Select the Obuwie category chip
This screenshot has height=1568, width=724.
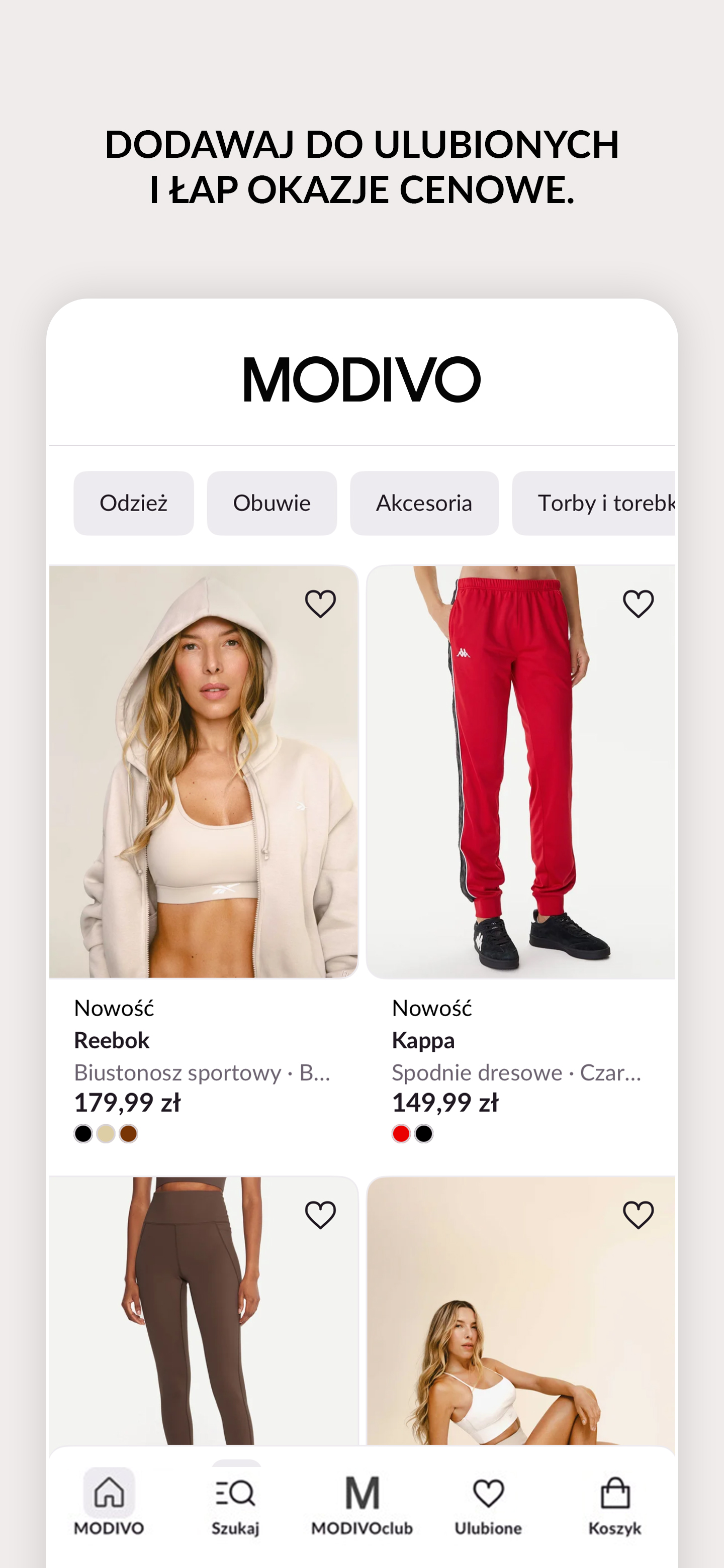pos(271,504)
